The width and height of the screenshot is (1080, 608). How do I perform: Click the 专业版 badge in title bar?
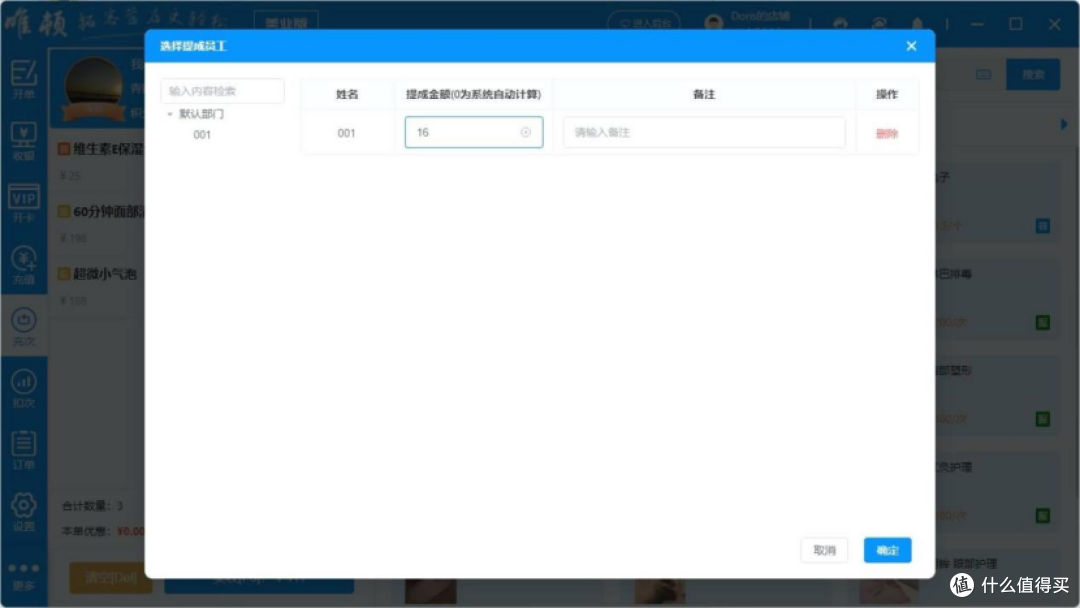(x=286, y=23)
